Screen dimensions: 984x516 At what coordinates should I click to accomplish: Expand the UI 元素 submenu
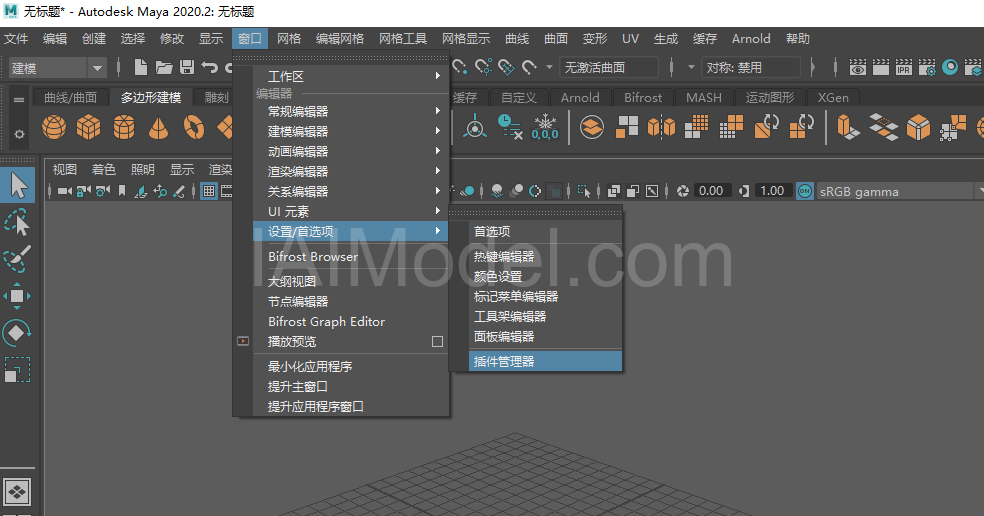click(351, 212)
